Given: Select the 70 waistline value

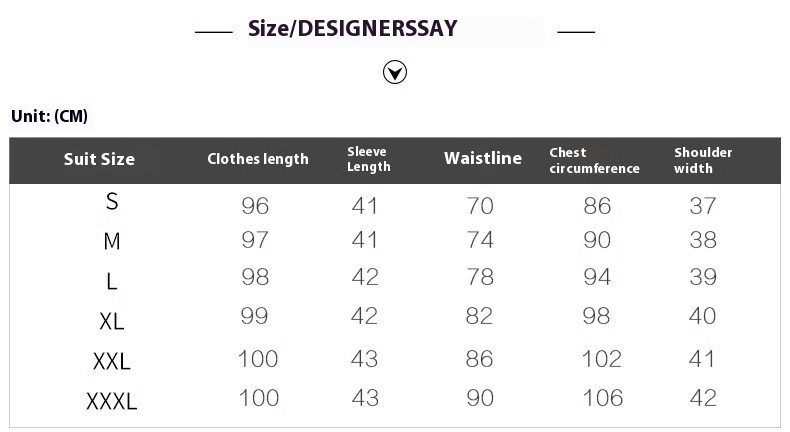Looking at the screenshot, I should pos(480,206).
